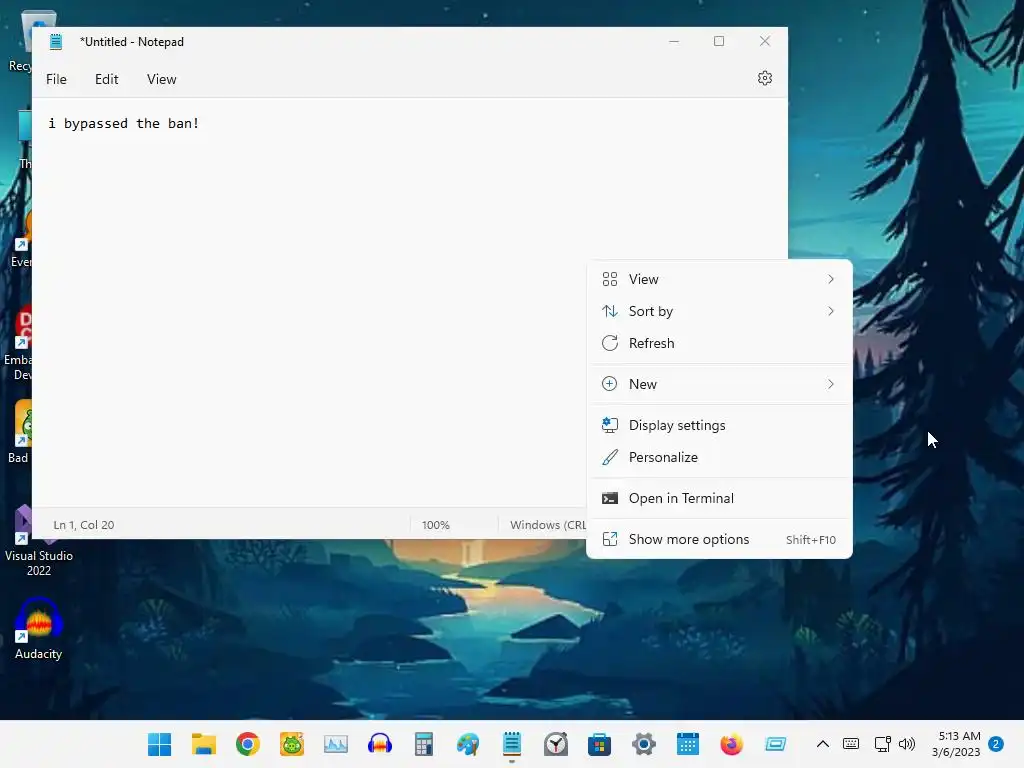The image size is (1024, 768).
Task: Click in the Notepad text editing area
Action: (x=409, y=300)
